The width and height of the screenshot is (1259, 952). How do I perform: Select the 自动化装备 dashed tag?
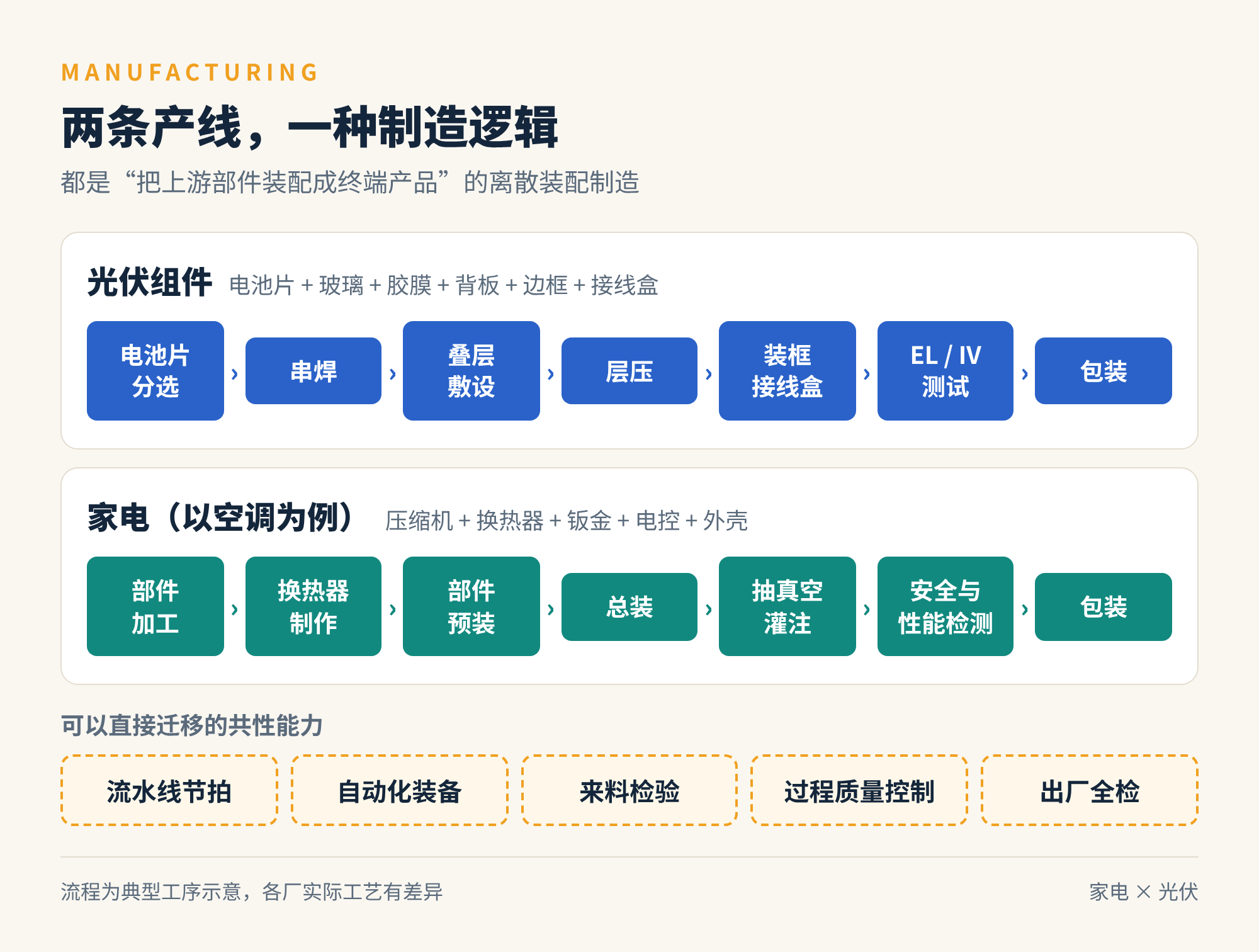point(400,790)
